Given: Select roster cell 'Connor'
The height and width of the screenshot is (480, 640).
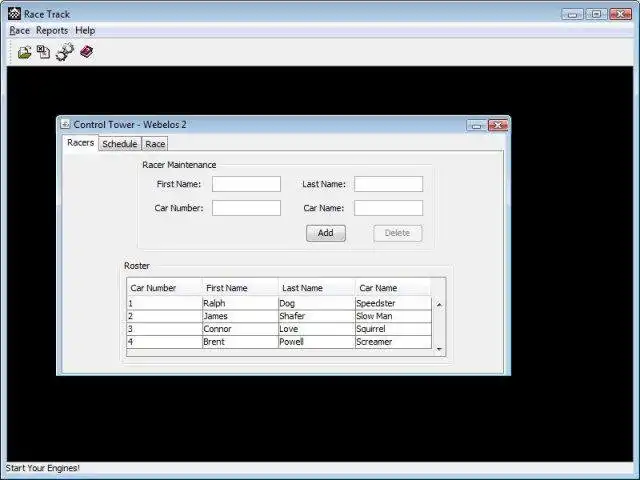Looking at the screenshot, I should (x=240, y=329).
